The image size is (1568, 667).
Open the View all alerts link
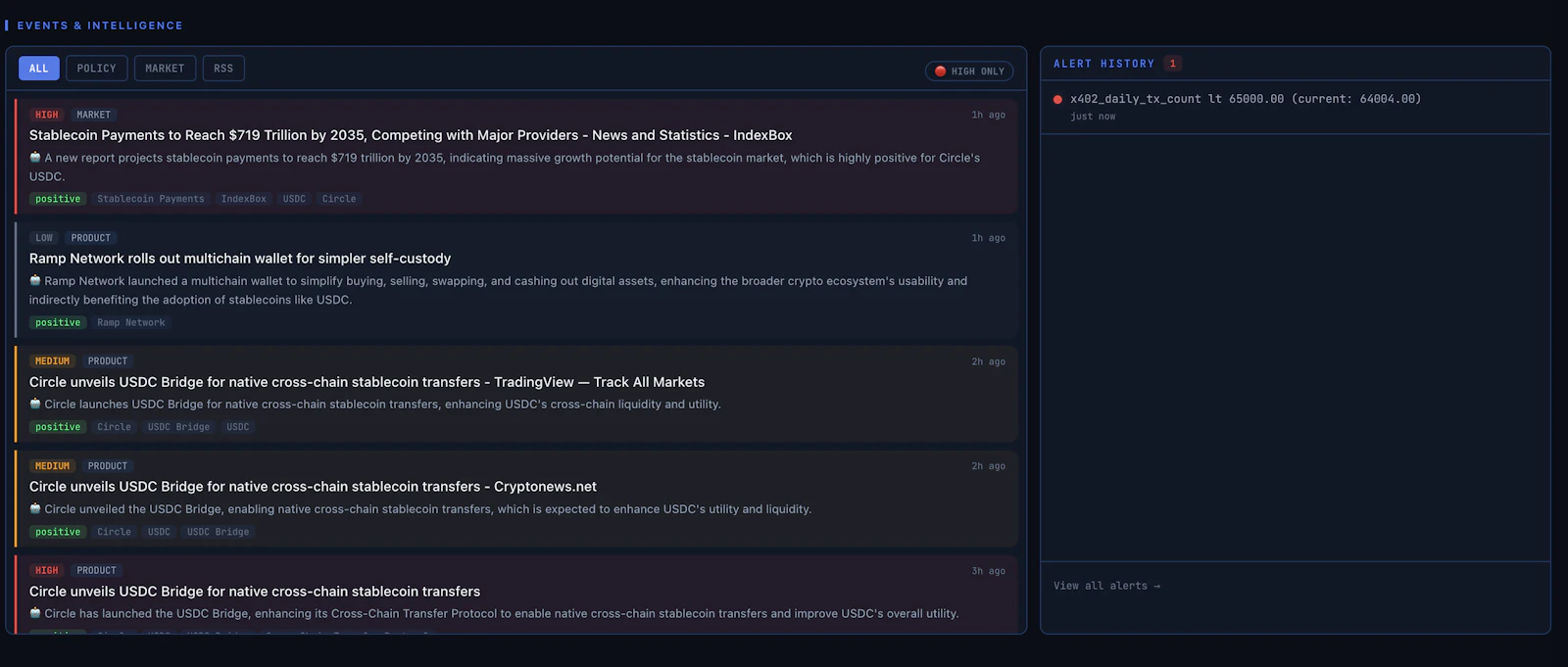(x=1106, y=586)
